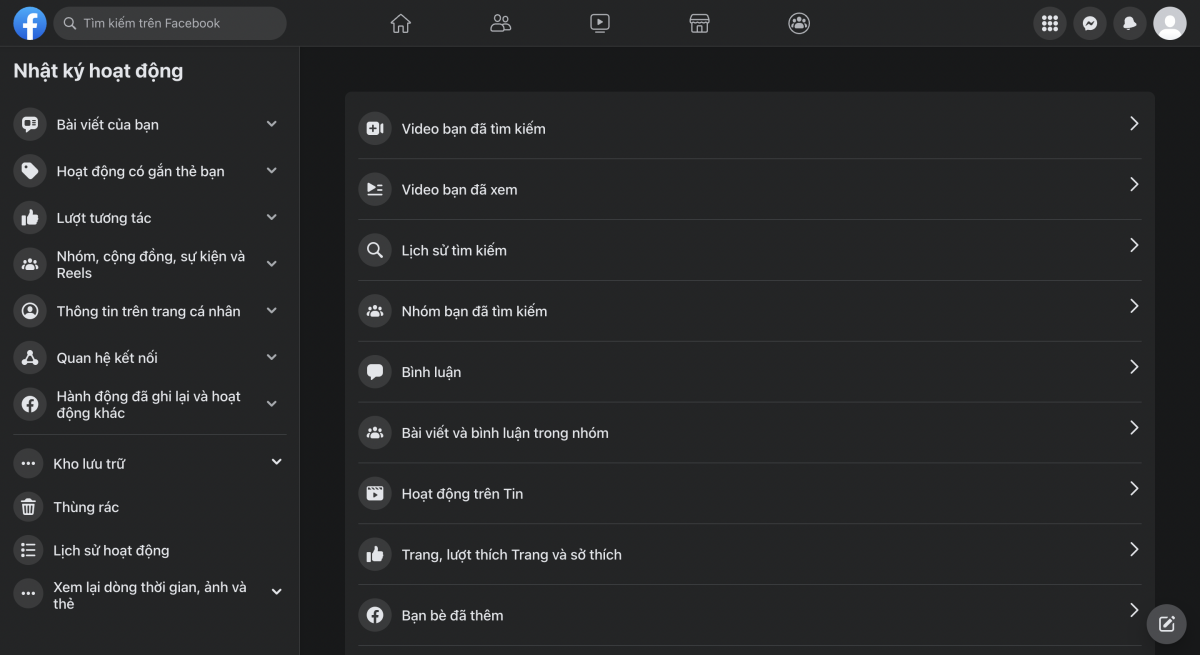The width and height of the screenshot is (1200, 655).
Task: Click the Facebook logo
Action: point(30,23)
